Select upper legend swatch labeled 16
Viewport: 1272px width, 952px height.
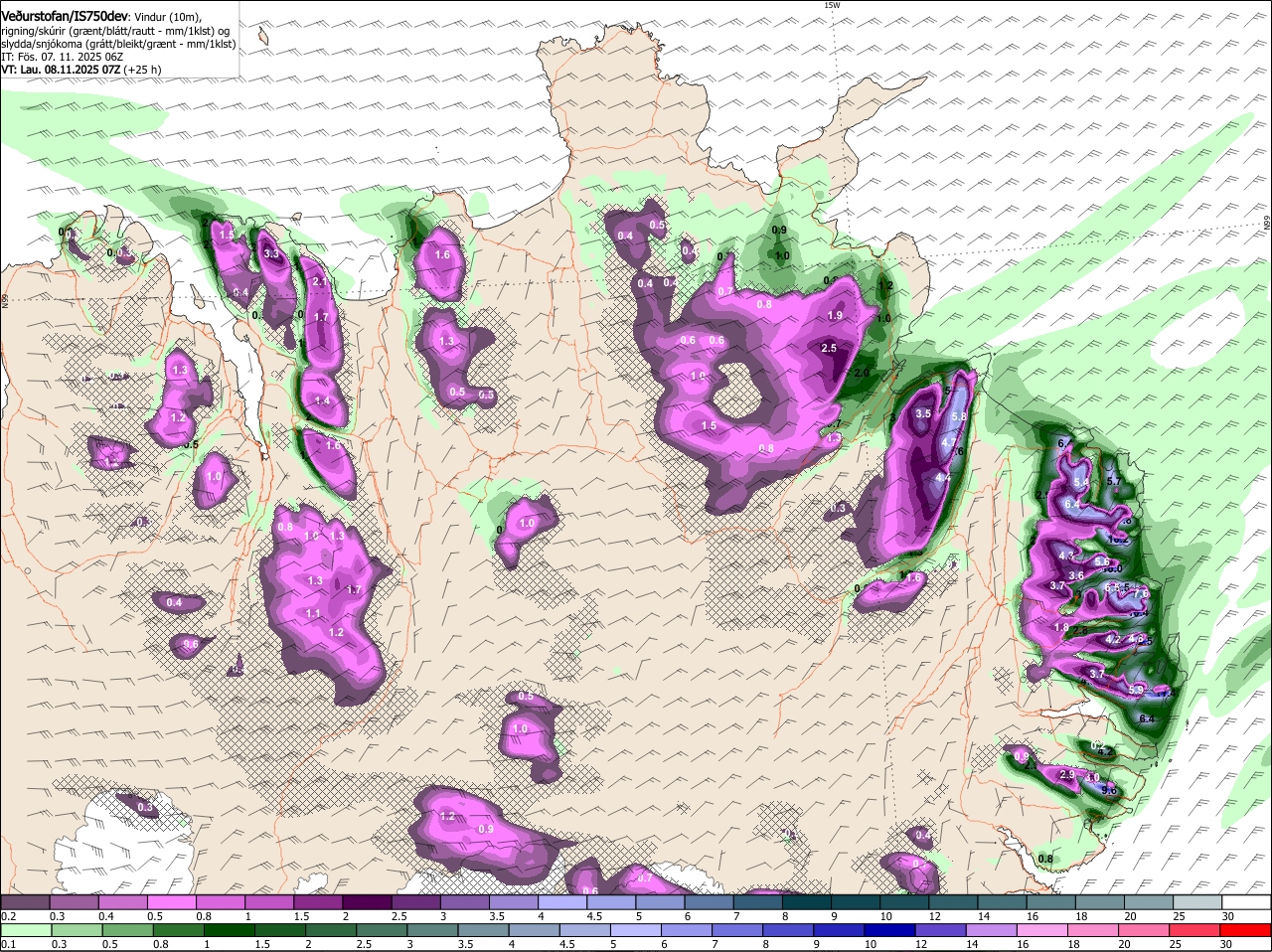coord(1050,901)
